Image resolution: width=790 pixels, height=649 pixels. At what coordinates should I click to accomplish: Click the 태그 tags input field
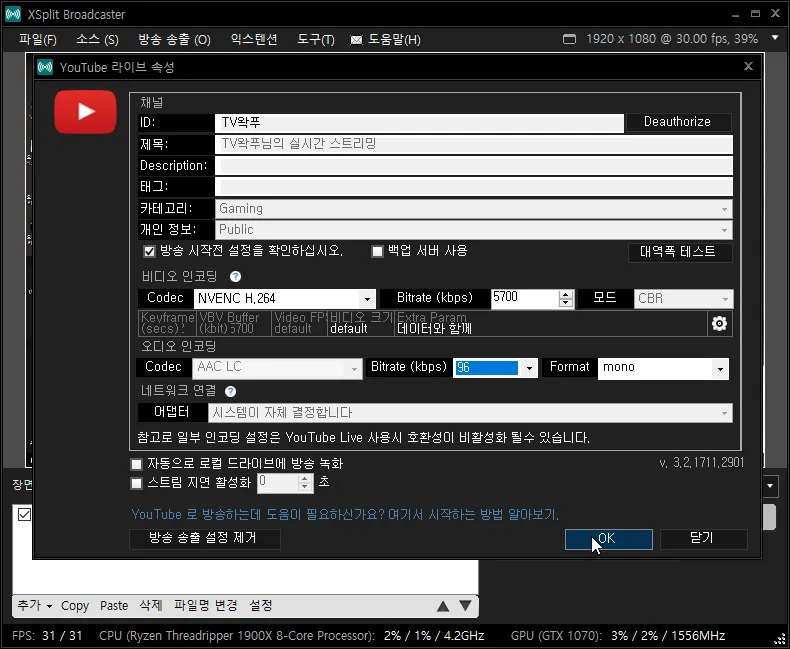[x=474, y=187]
